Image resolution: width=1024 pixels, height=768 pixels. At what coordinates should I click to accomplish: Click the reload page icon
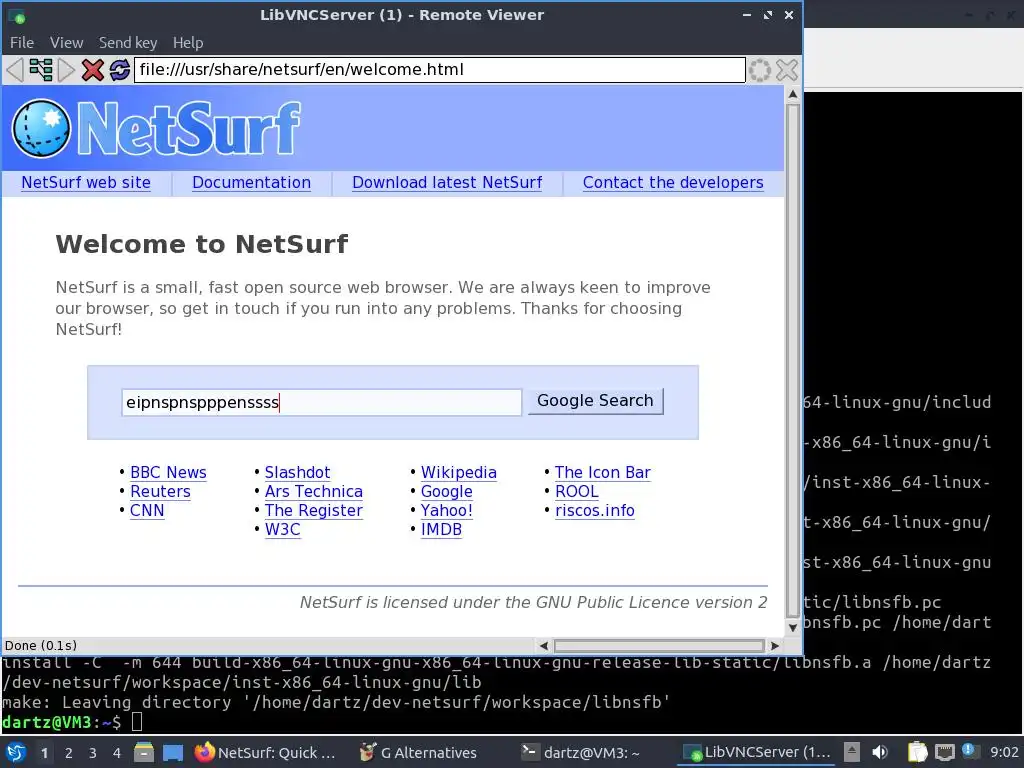119,70
